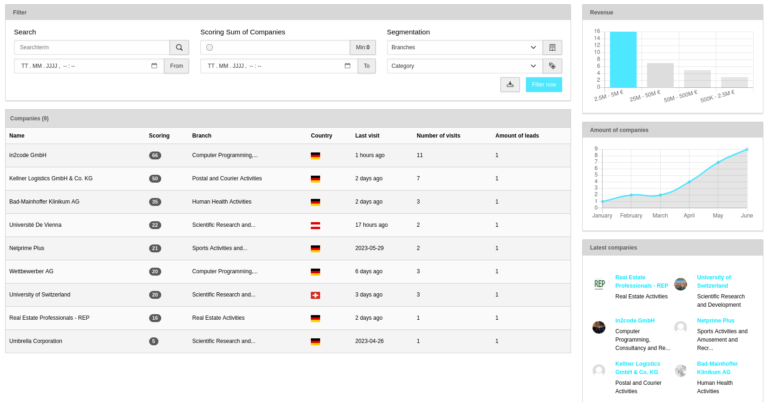Click the 25M - 50M € revenue bar

point(660,75)
